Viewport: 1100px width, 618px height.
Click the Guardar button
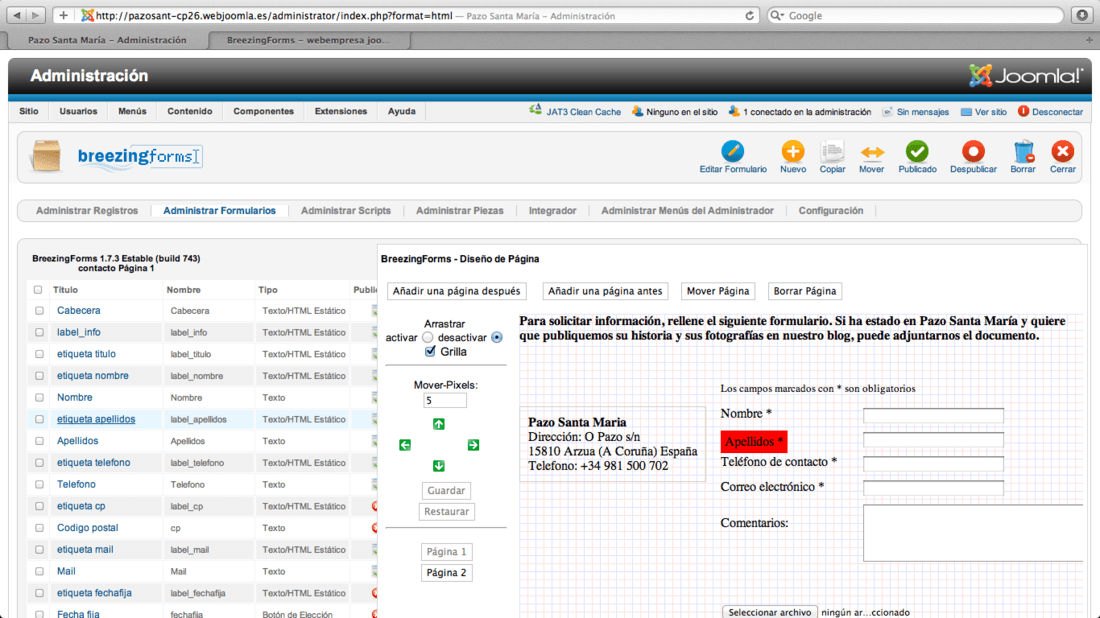446,490
